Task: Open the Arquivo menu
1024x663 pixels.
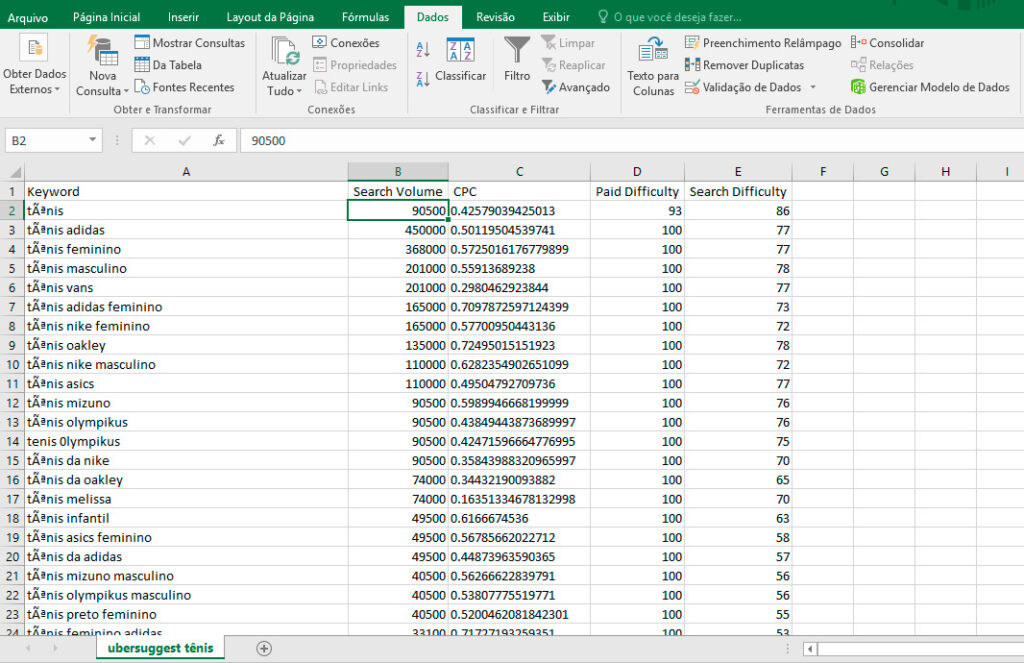Action: click(x=27, y=18)
